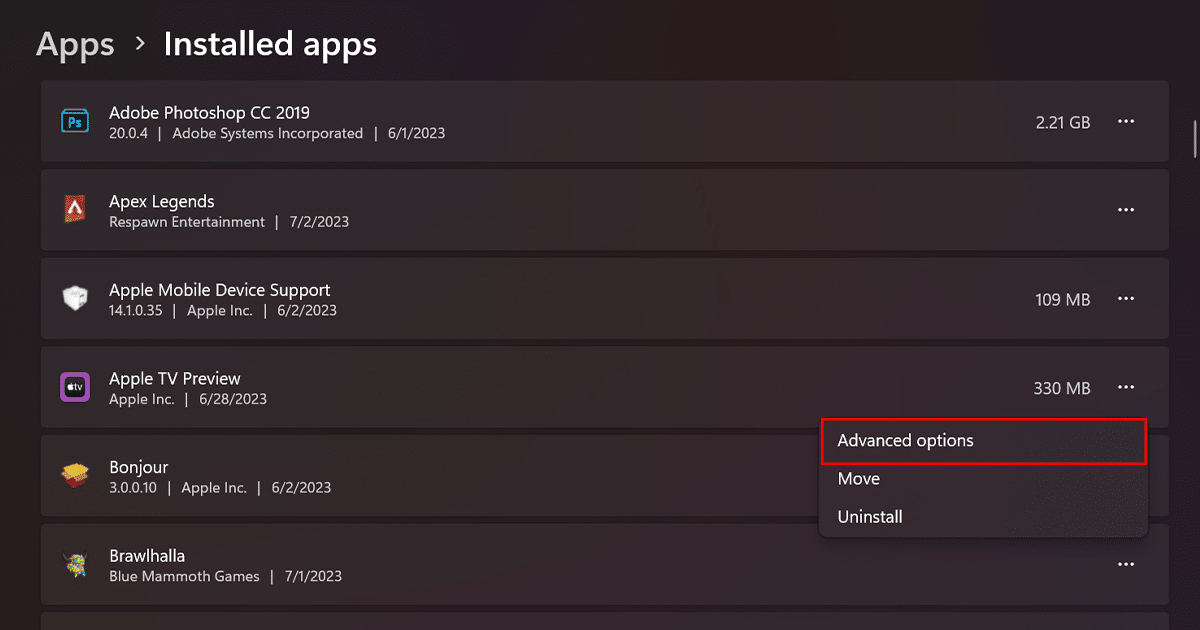Click the Apple Mobile Device Support icon
Viewport: 1200px width, 630px height.
tap(75, 299)
